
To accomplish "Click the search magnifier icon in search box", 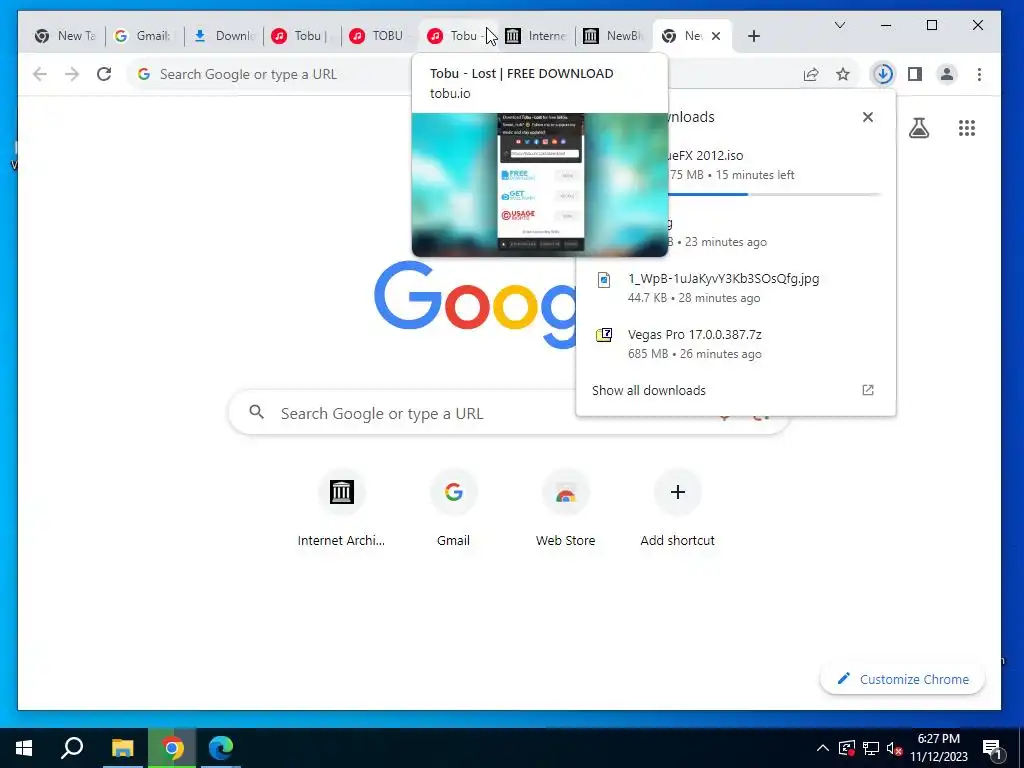I will (257, 412).
